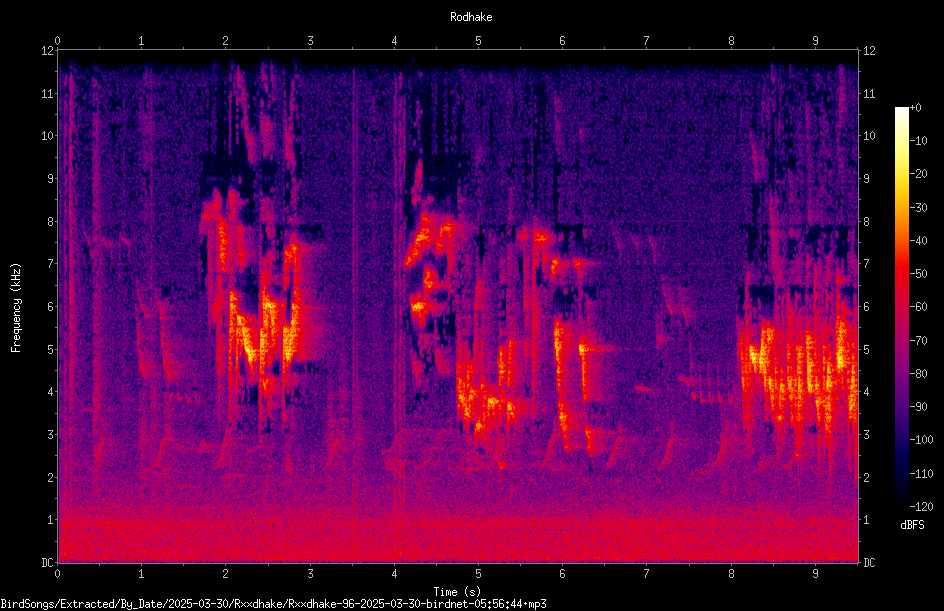
Task: Click the "-50" value on the dBFS scale
Action: (x=919, y=274)
